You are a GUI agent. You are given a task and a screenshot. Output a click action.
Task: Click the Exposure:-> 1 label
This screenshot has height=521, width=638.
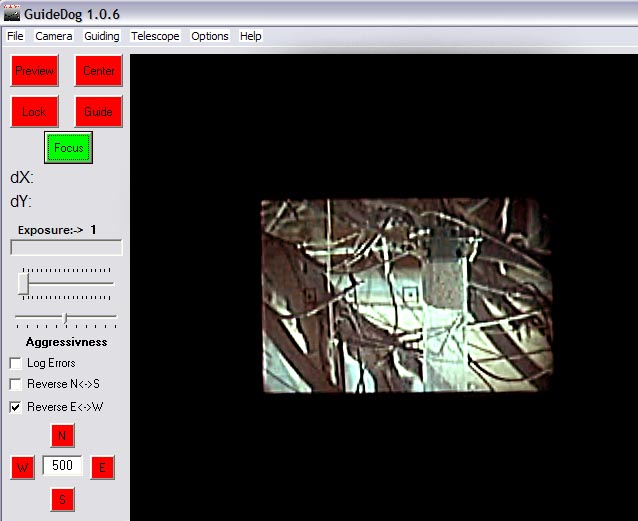point(57,230)
